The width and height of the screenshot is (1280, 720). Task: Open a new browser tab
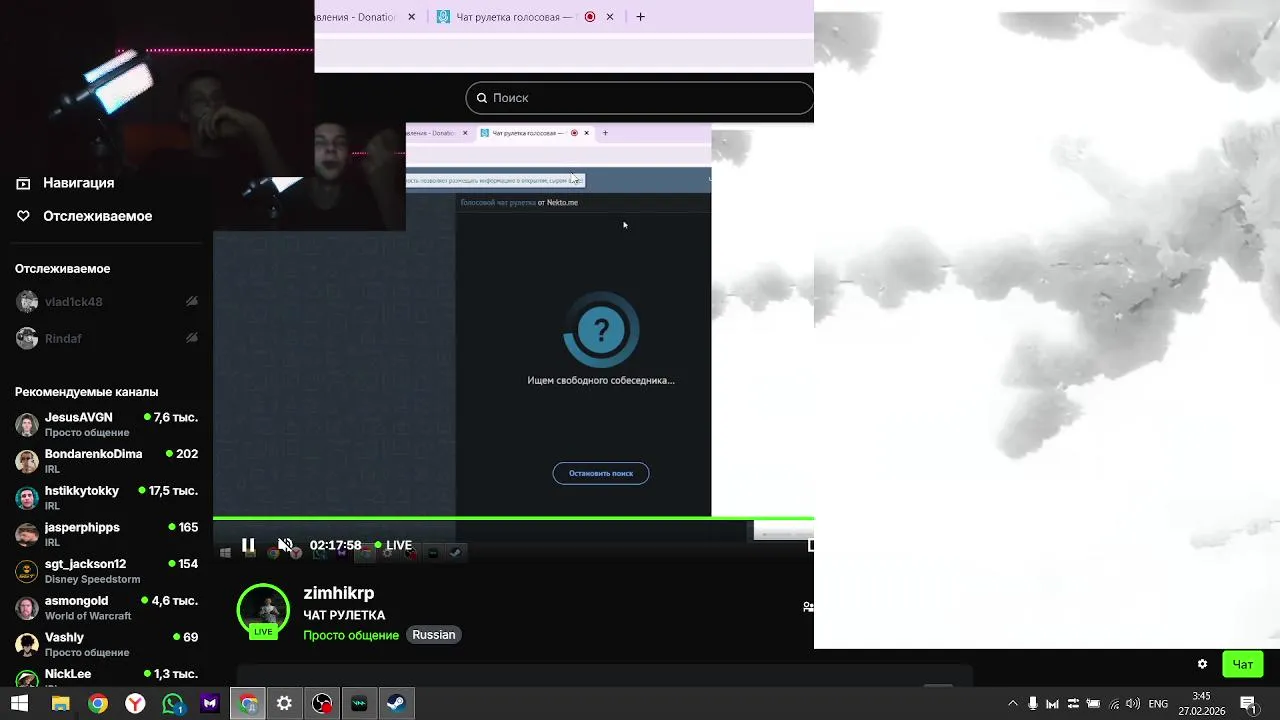point(640,17)
